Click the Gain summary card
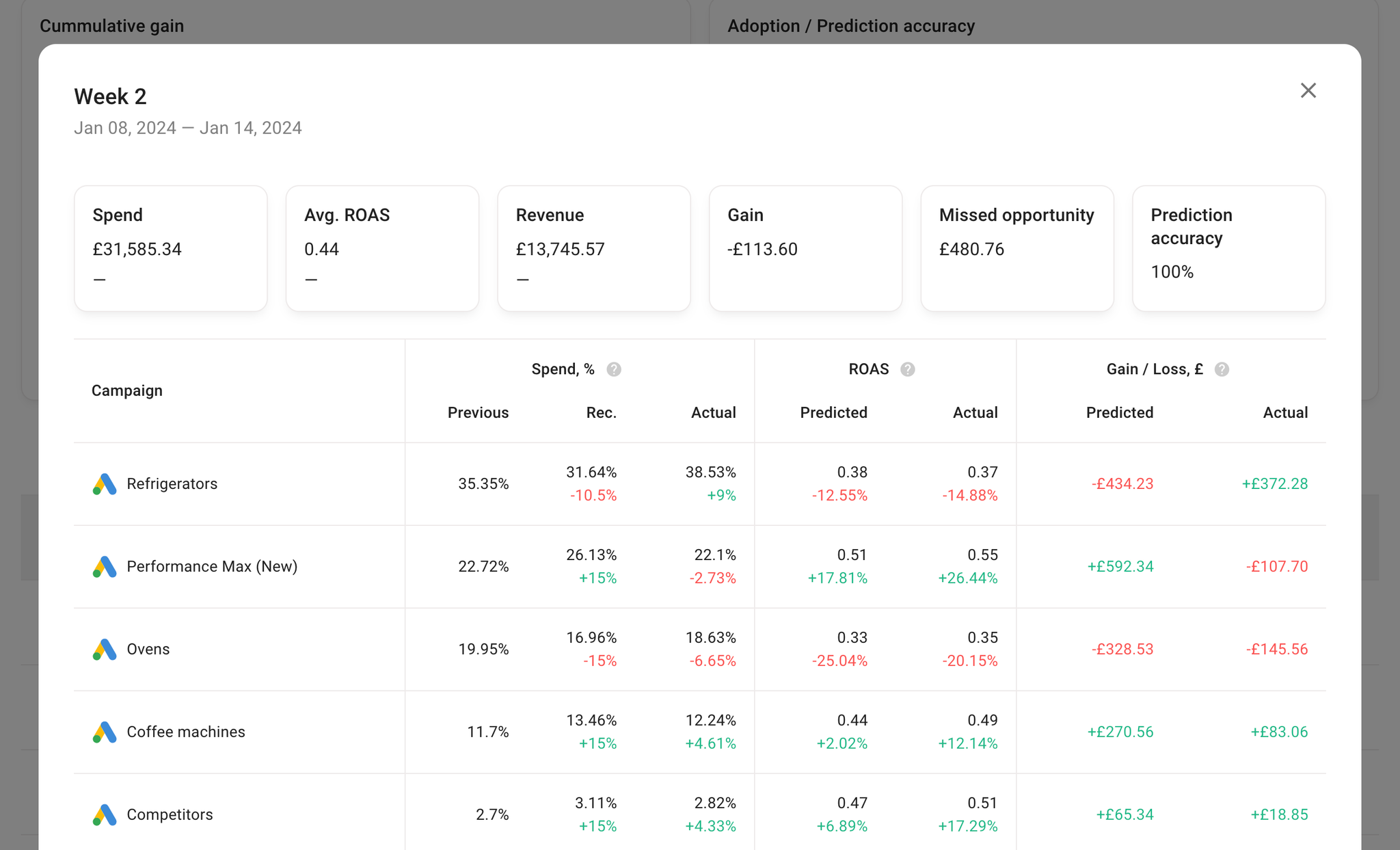1400x850 pixels. 805,248
